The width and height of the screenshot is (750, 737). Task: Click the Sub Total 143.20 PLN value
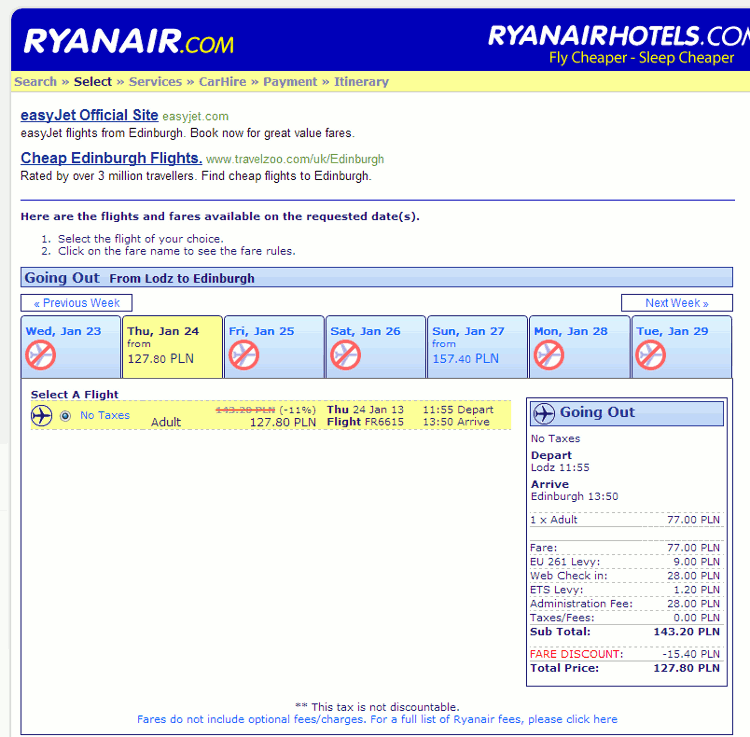pyautogui.click(x=686, y=632)
